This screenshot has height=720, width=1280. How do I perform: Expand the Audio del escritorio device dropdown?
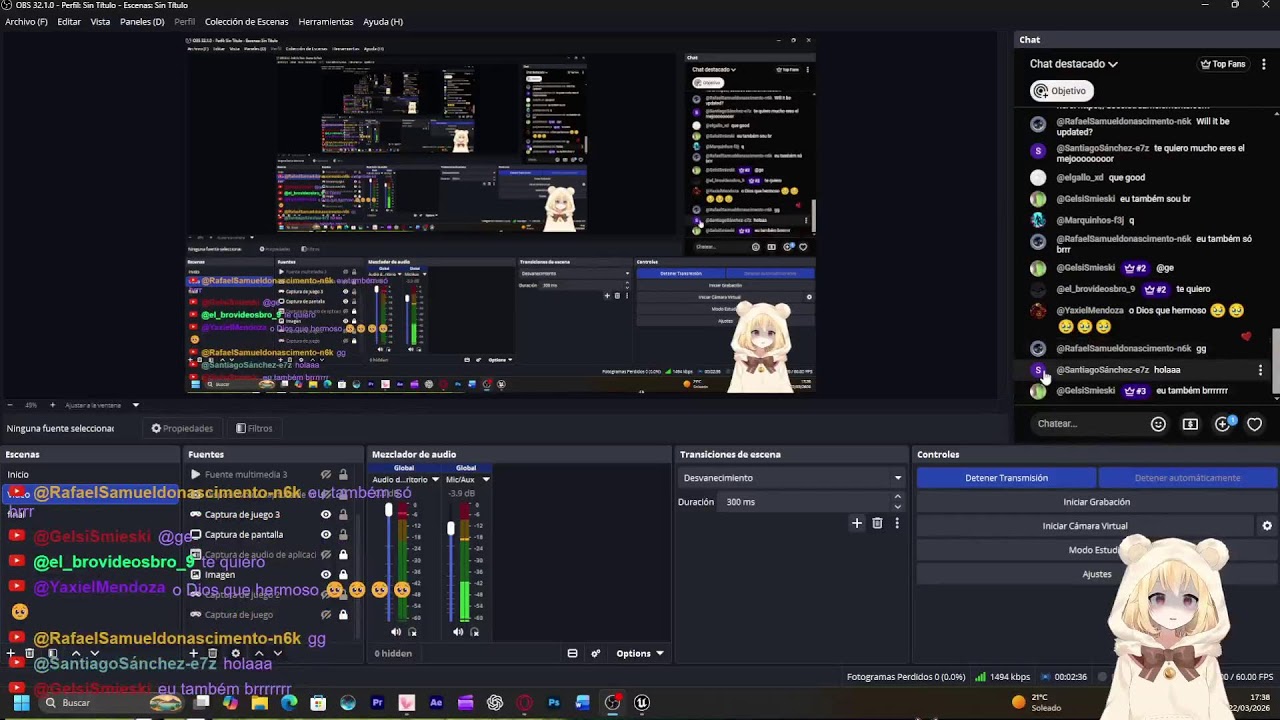pyautogui.click(x=435, y=480)
